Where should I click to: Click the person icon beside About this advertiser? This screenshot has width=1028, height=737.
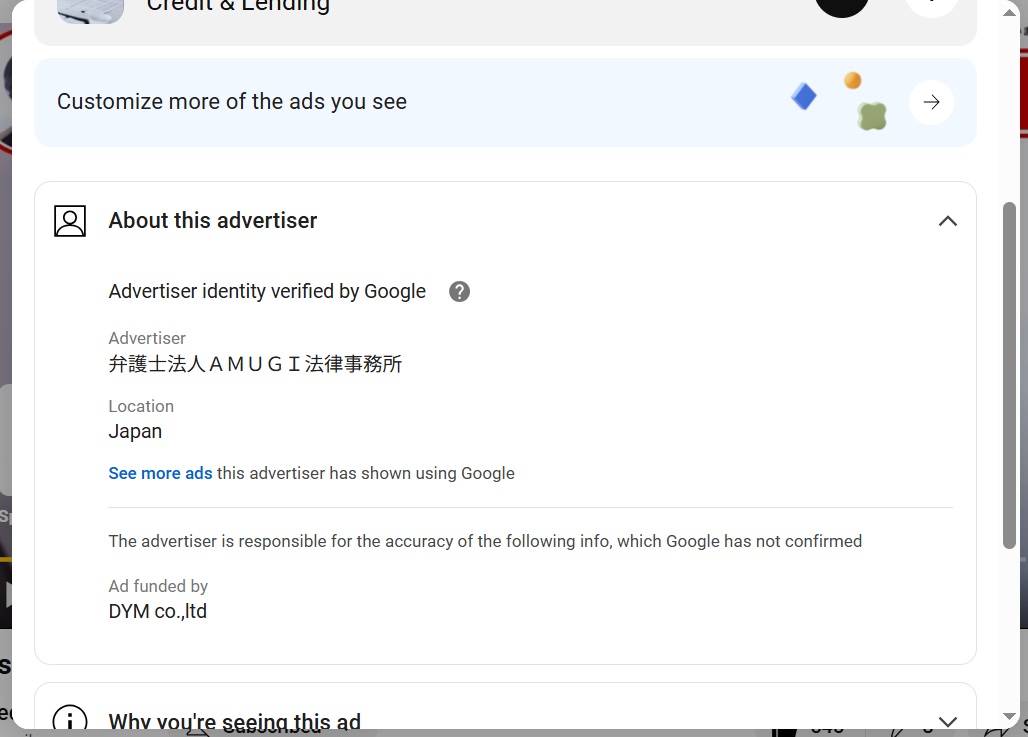pos(70,221)
